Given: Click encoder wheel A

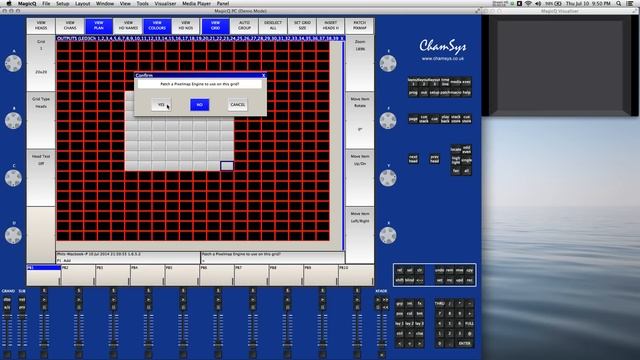Looking at the screenshot, I should pos(13,63).
